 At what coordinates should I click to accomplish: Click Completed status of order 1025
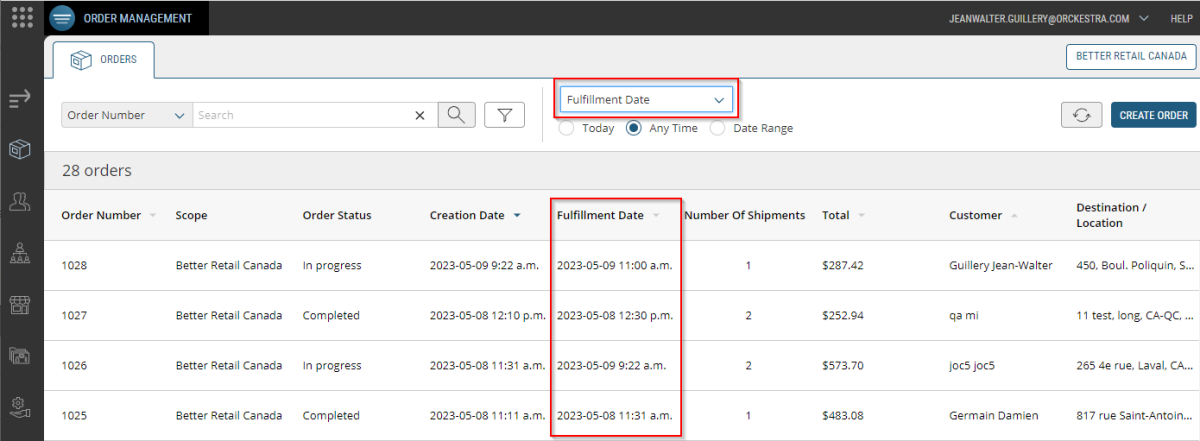point(331,415)
